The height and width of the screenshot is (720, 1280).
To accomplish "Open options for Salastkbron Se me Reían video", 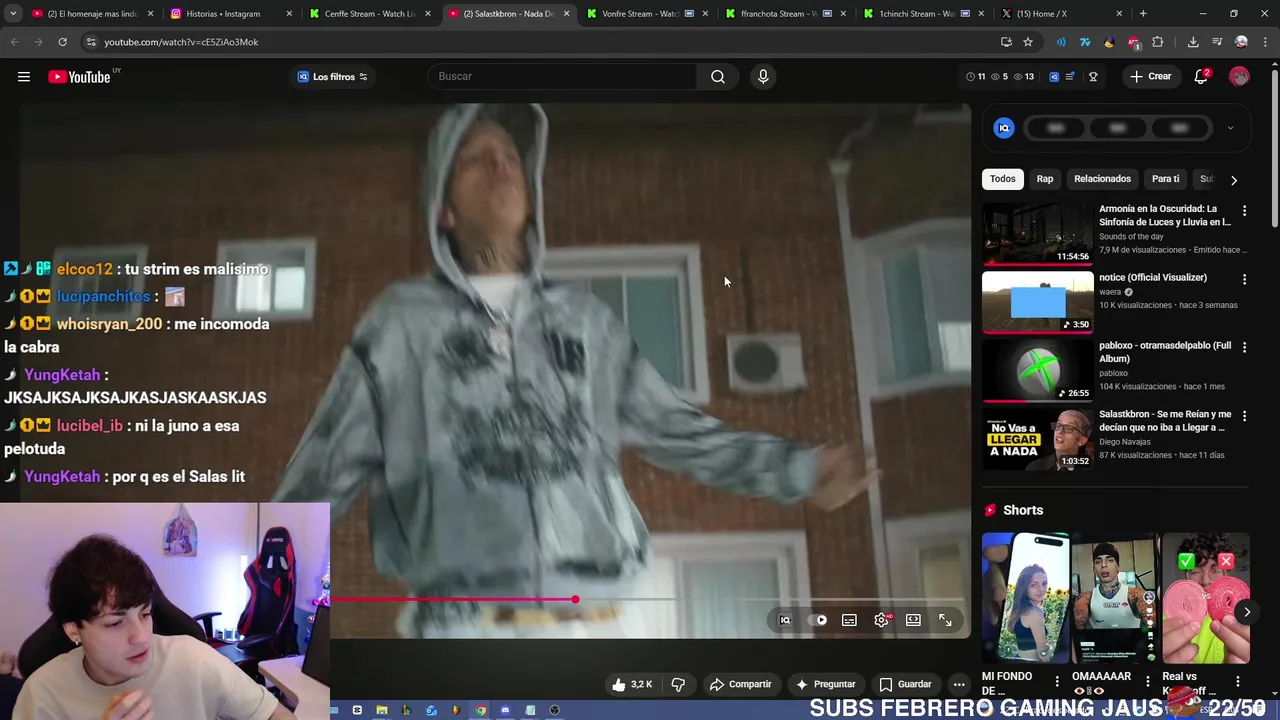I will 1244,415.
